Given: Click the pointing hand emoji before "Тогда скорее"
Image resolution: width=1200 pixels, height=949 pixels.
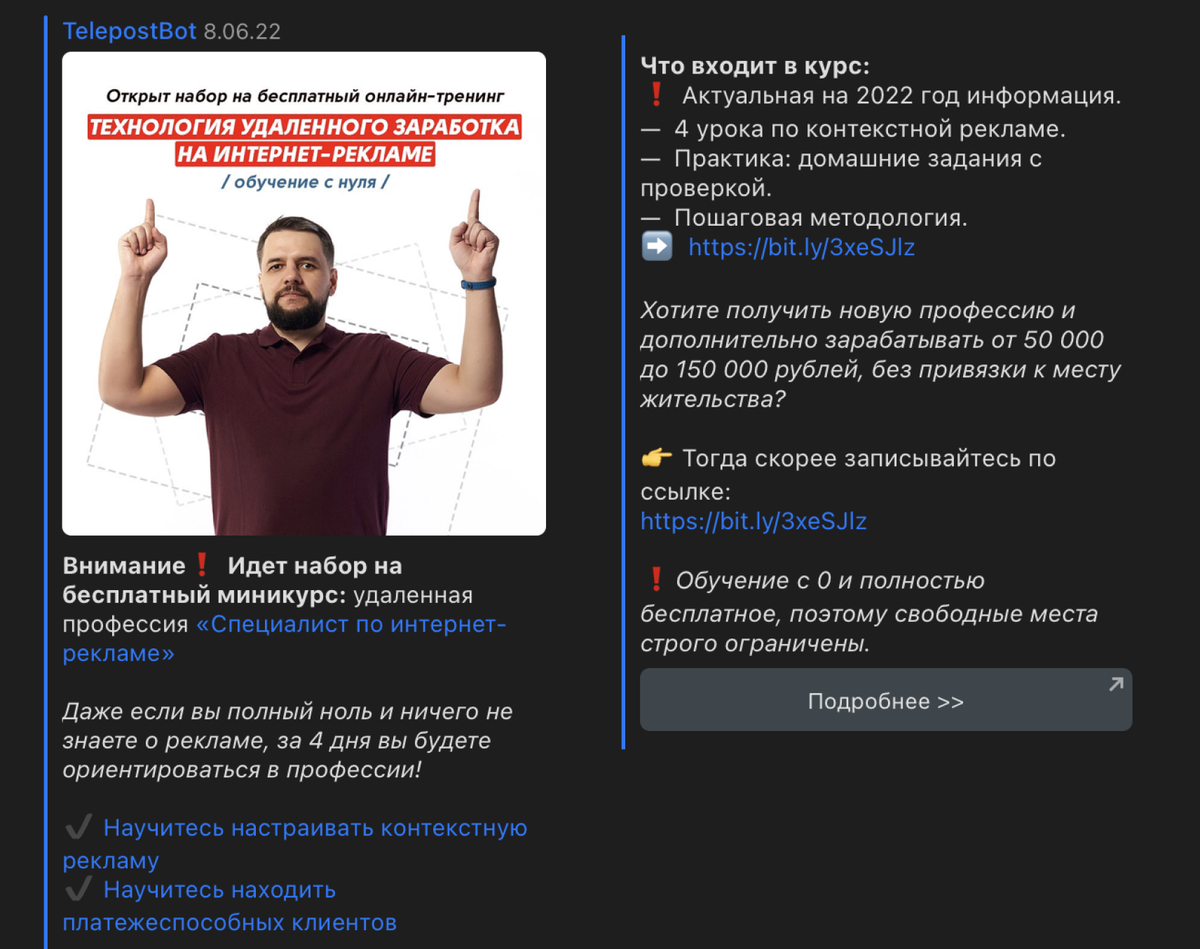Looking at the screenshot, I should [x=657, y=459].
